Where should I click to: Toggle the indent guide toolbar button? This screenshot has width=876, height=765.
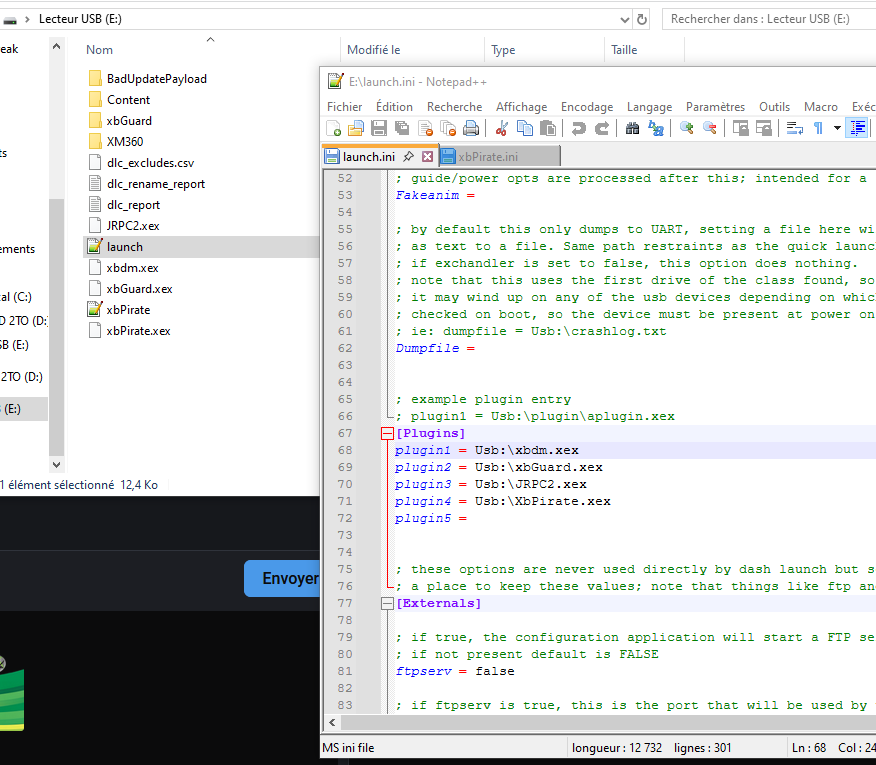(x=857, y=128)
